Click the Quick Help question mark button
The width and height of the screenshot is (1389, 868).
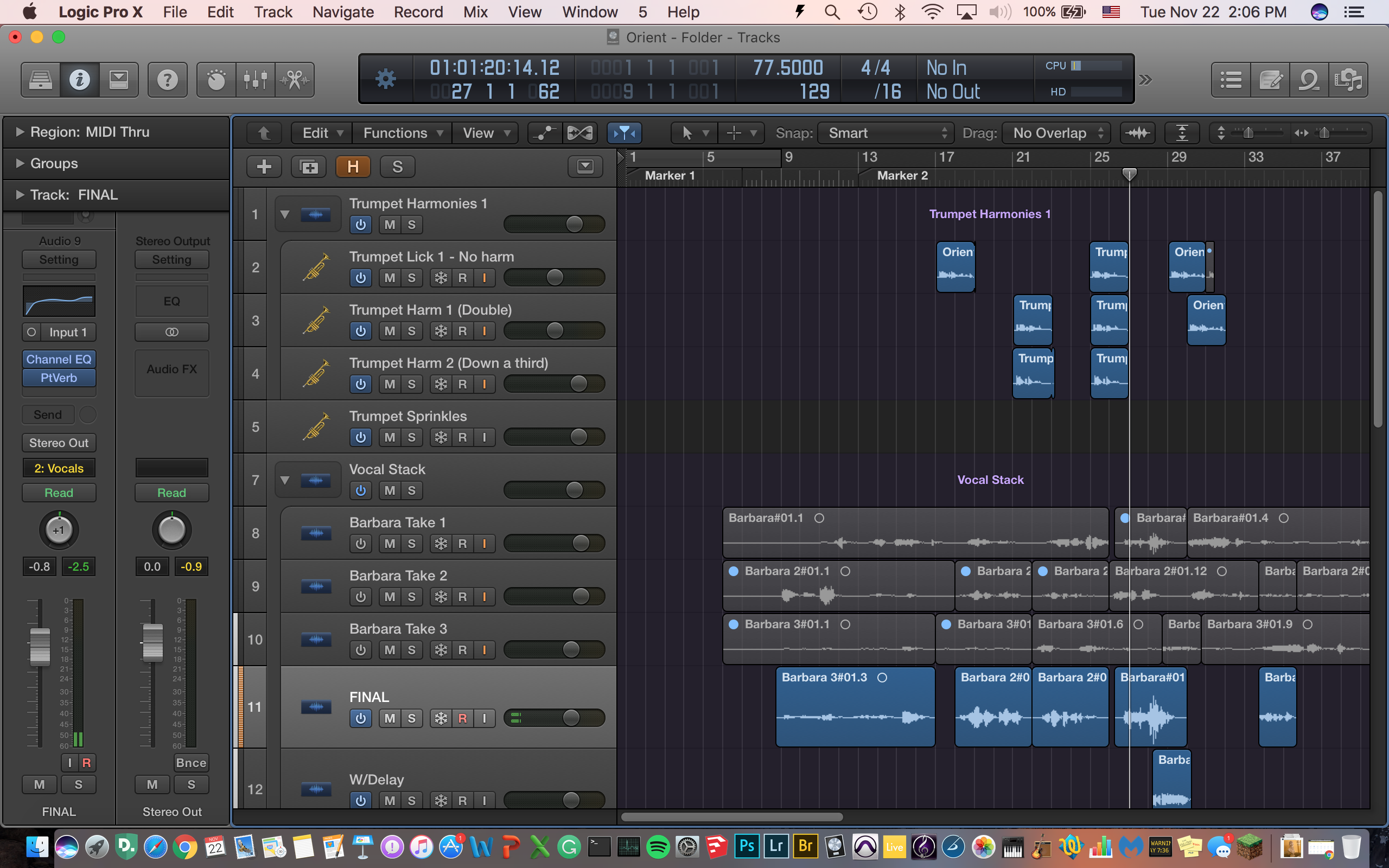coord(167,80)
